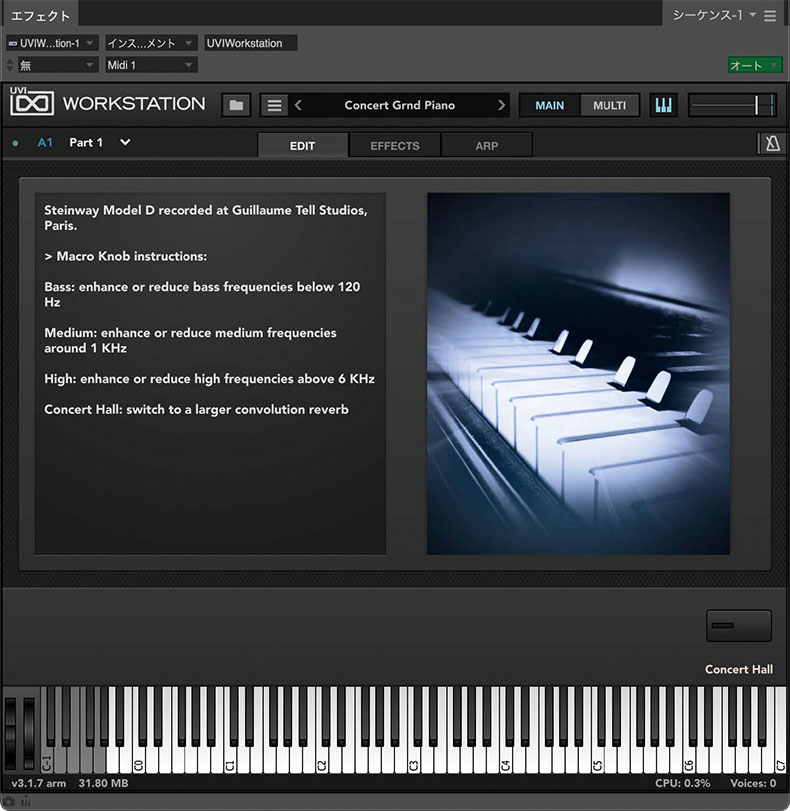Image resolution: width=790 pixels, height=811 pixels.
Task: Click the modulation wheel
Action: coord(28,732)
